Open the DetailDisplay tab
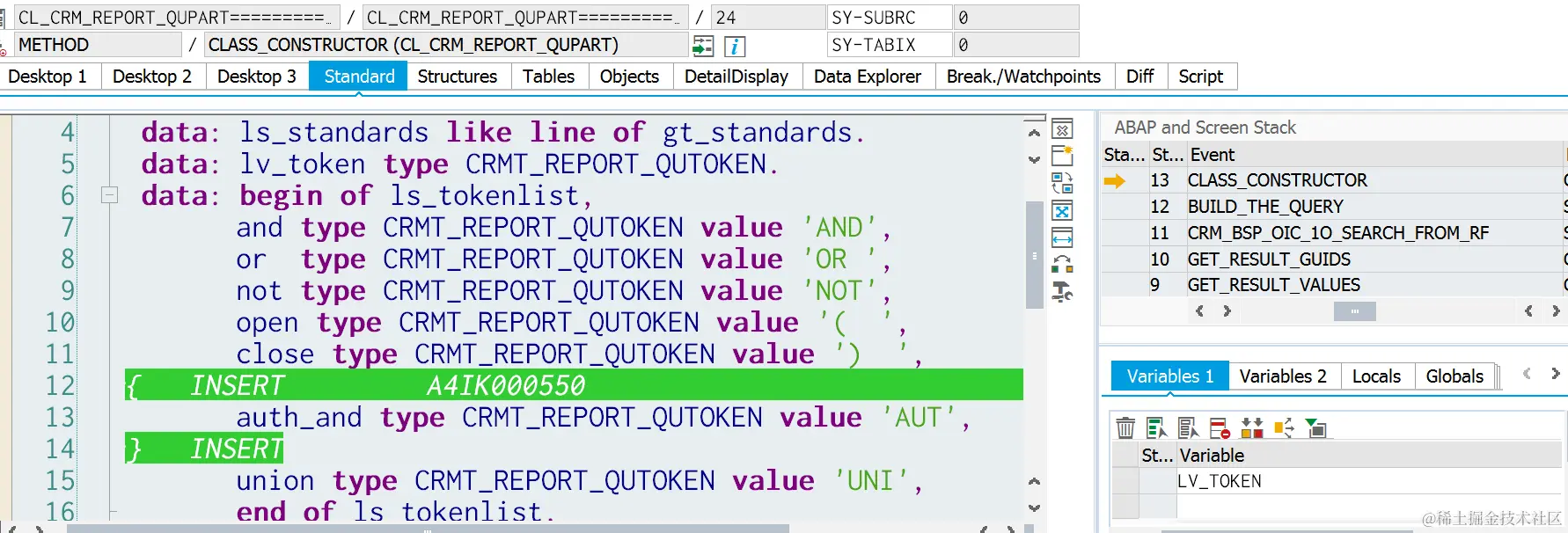The width and height of the screenshot is (1568, 533). click(x=736, y=77)
